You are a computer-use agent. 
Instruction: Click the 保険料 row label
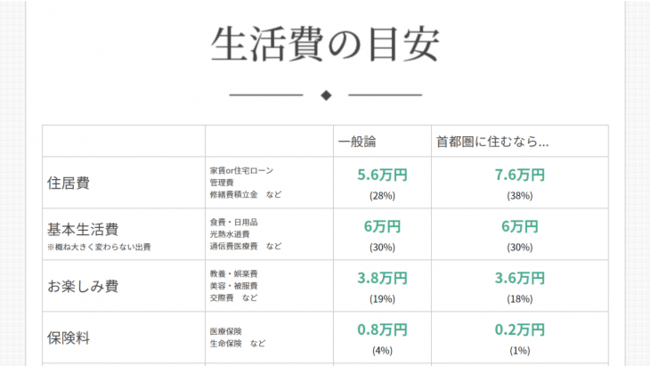coord(68,338)
